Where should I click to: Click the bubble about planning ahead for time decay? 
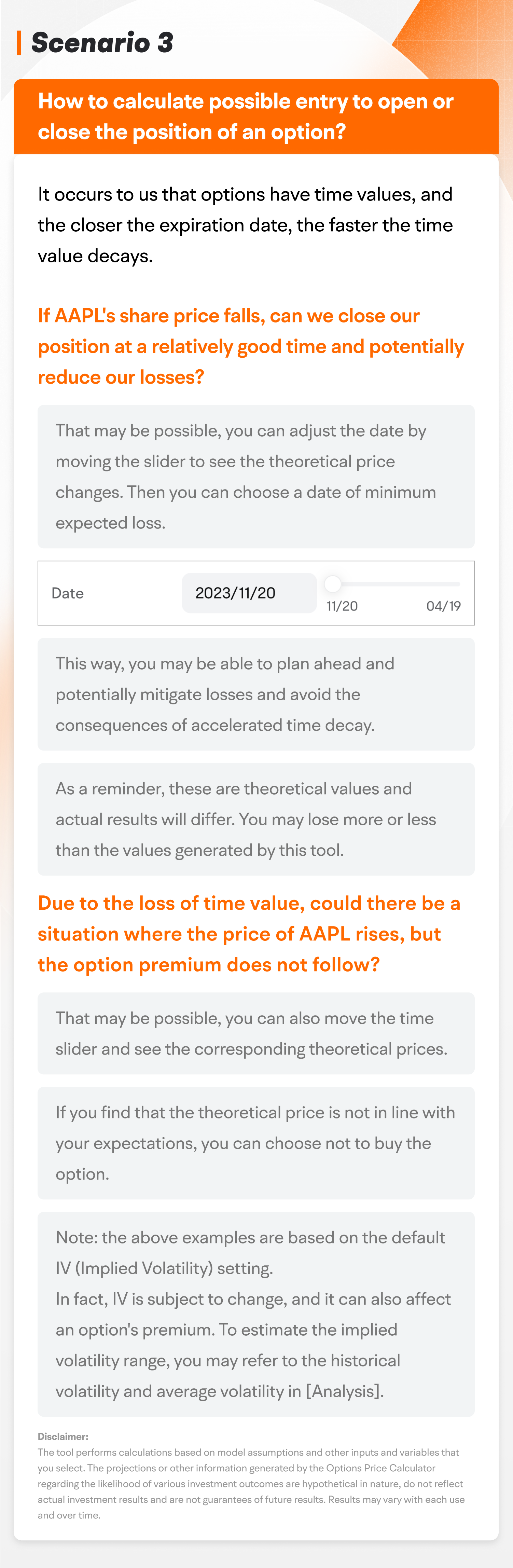255,694
